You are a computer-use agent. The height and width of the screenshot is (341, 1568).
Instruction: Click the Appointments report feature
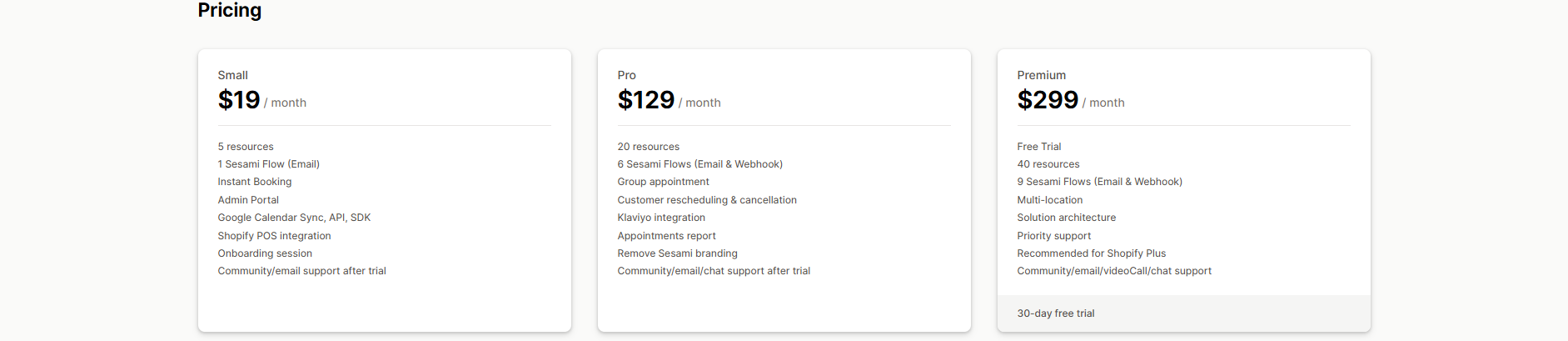[666, 236]
